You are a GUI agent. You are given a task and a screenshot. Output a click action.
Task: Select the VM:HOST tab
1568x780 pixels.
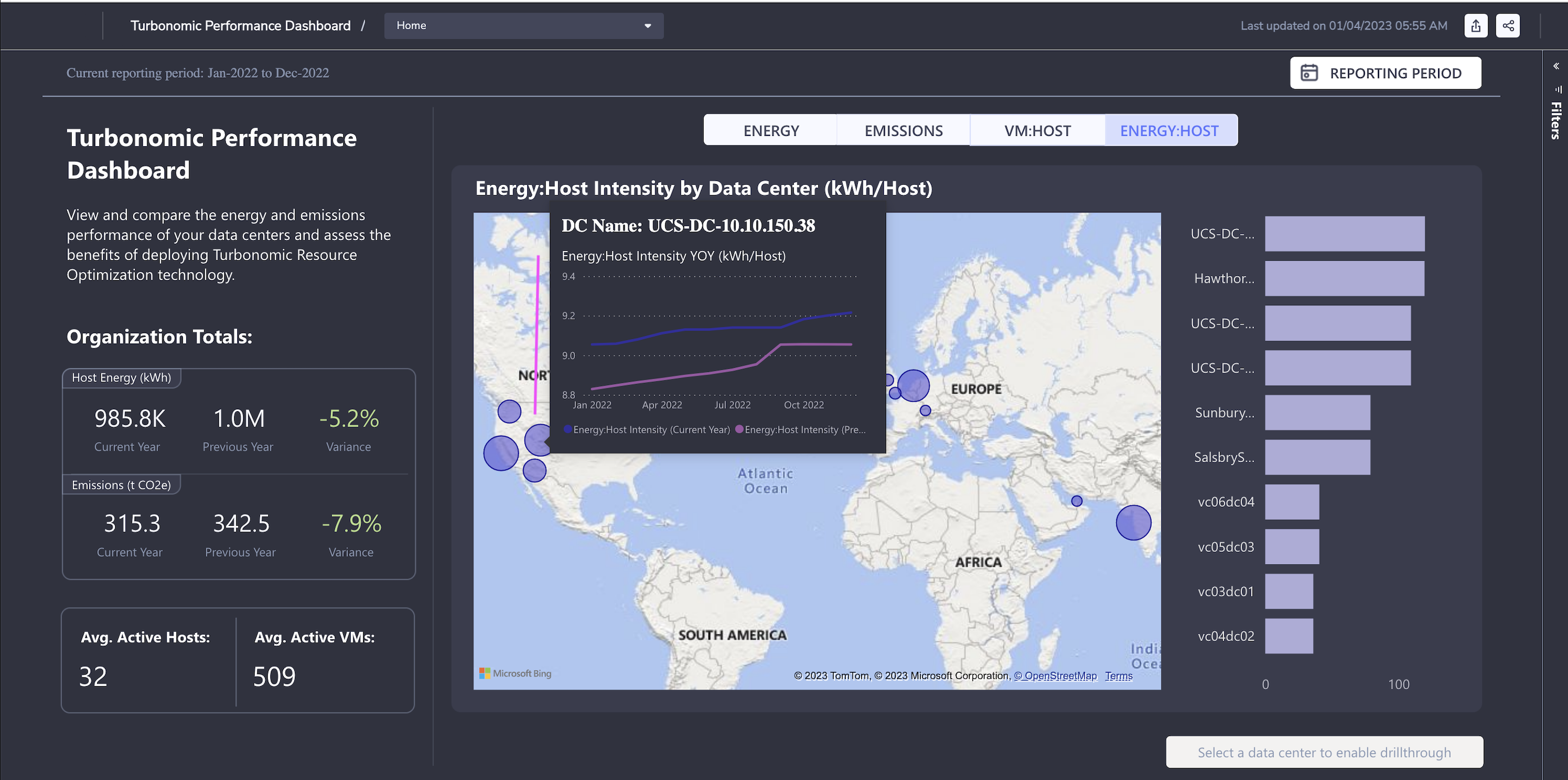point(1037,130)
